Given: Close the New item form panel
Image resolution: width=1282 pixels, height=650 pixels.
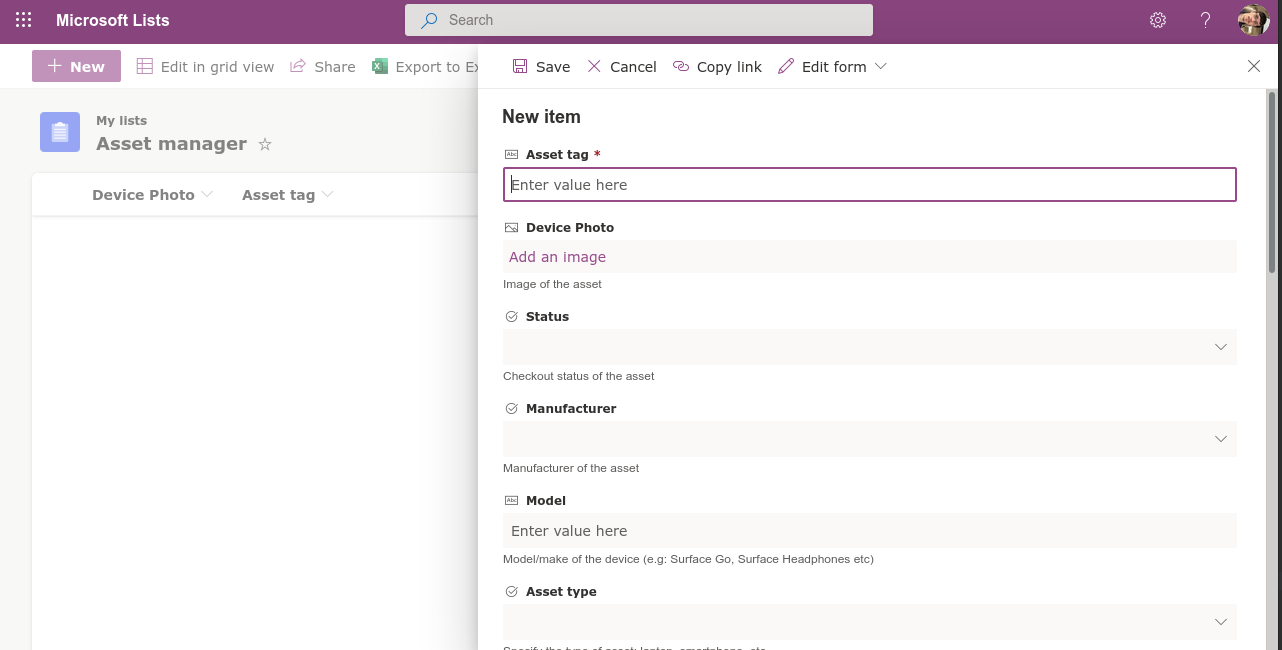Looking at the screenshot, I should pos(1254,66).
